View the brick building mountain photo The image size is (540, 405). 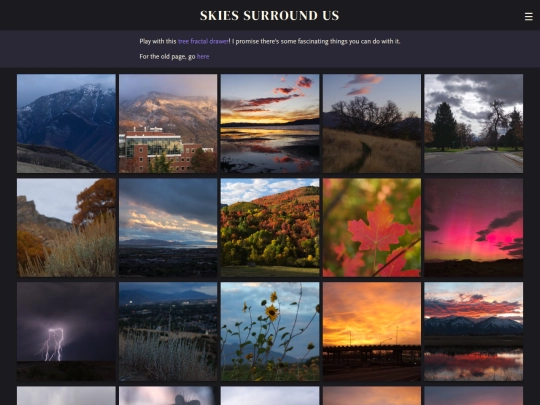coord(168,123)
